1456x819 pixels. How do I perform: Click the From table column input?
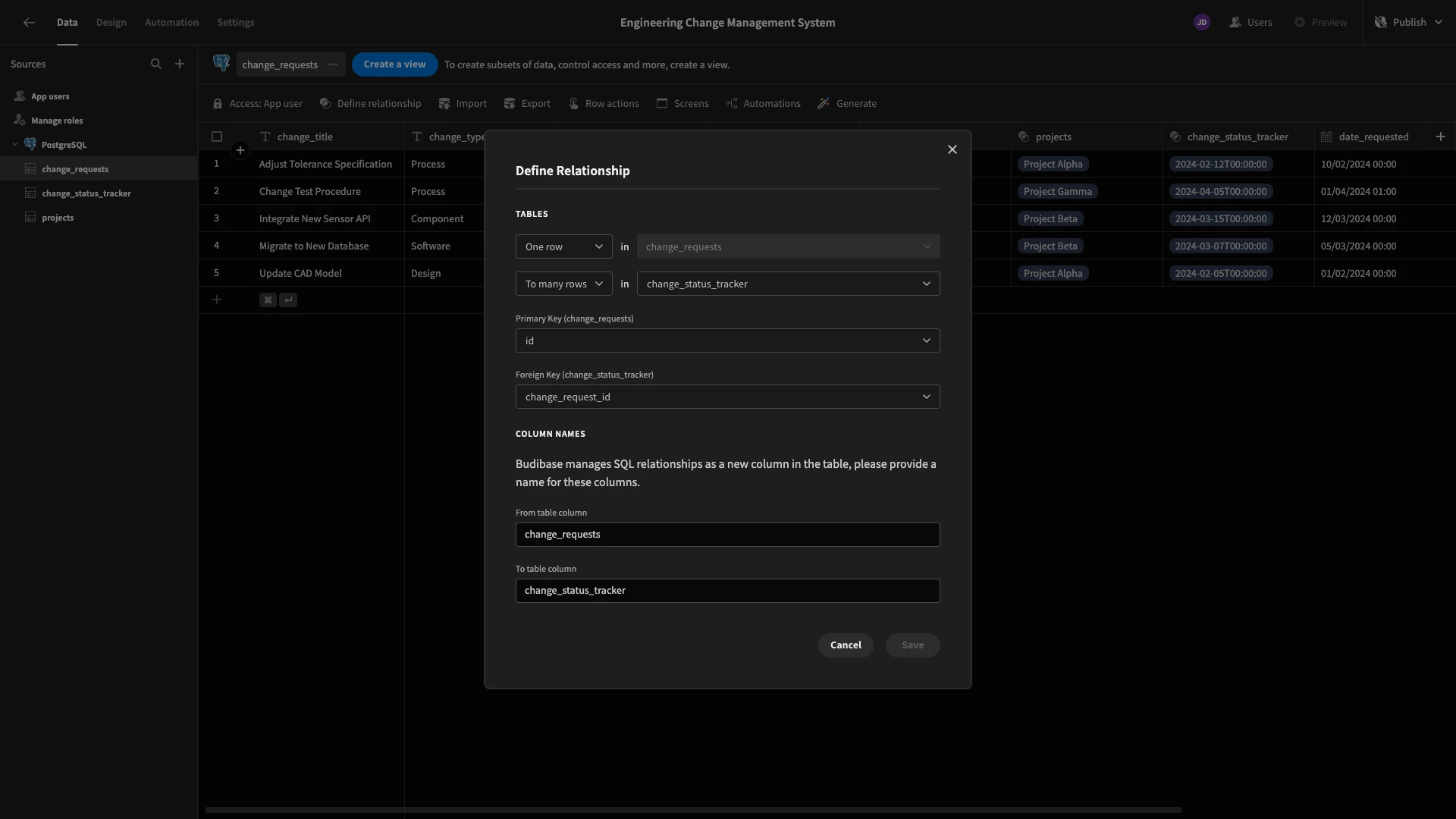(x=727, y=535)
